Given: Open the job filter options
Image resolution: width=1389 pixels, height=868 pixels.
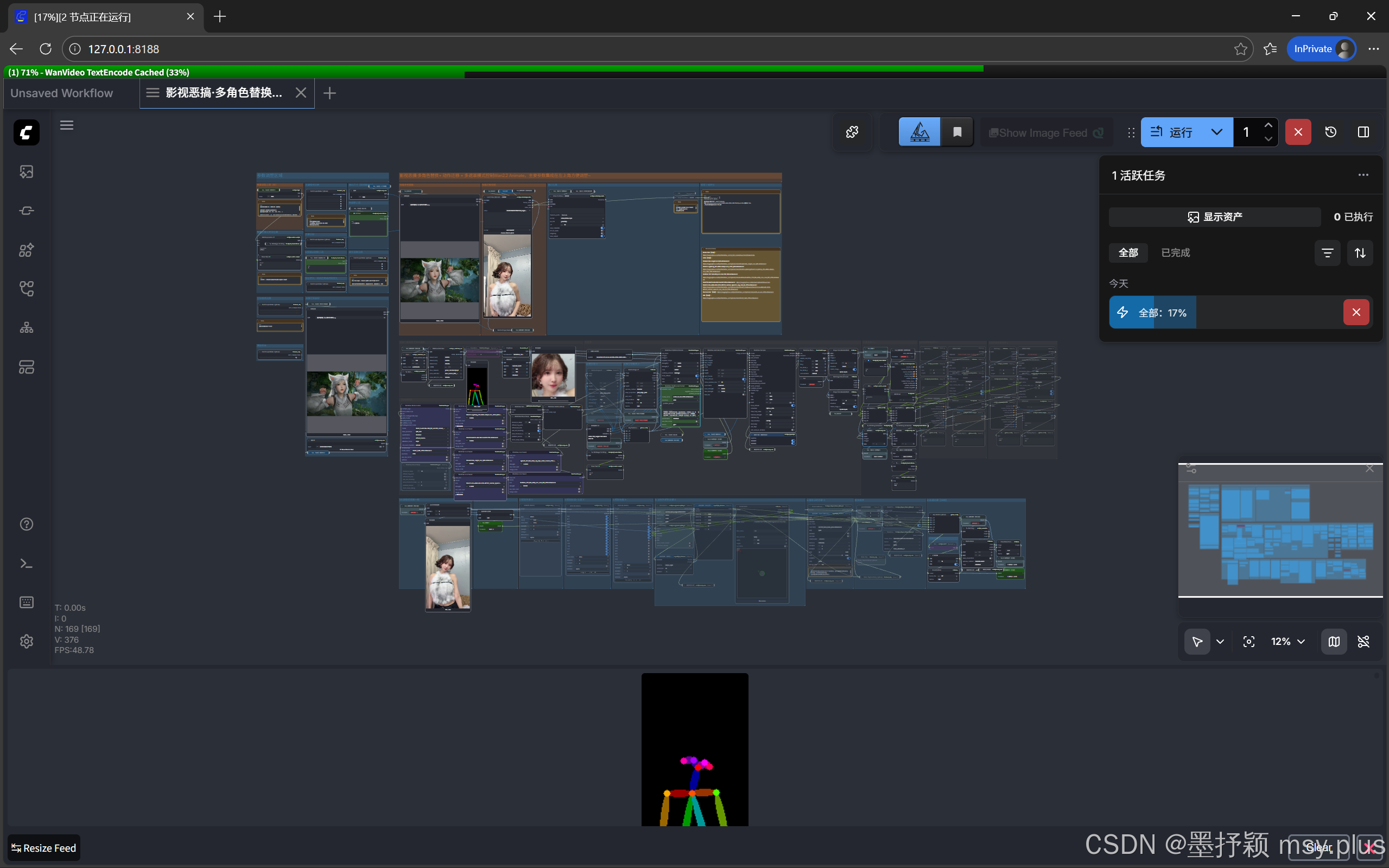Looking at the screenshot, I should click(1328, 253).
